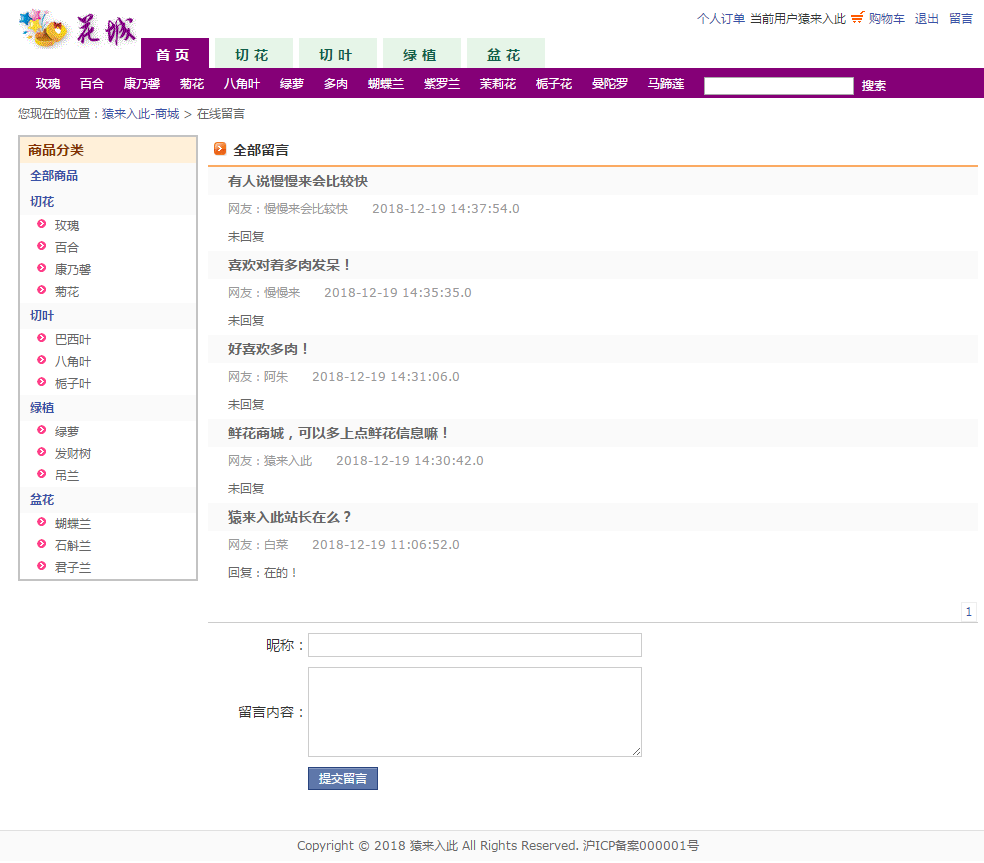Open the 购物车 link
984x863 pixels.
tap(886, 19)
